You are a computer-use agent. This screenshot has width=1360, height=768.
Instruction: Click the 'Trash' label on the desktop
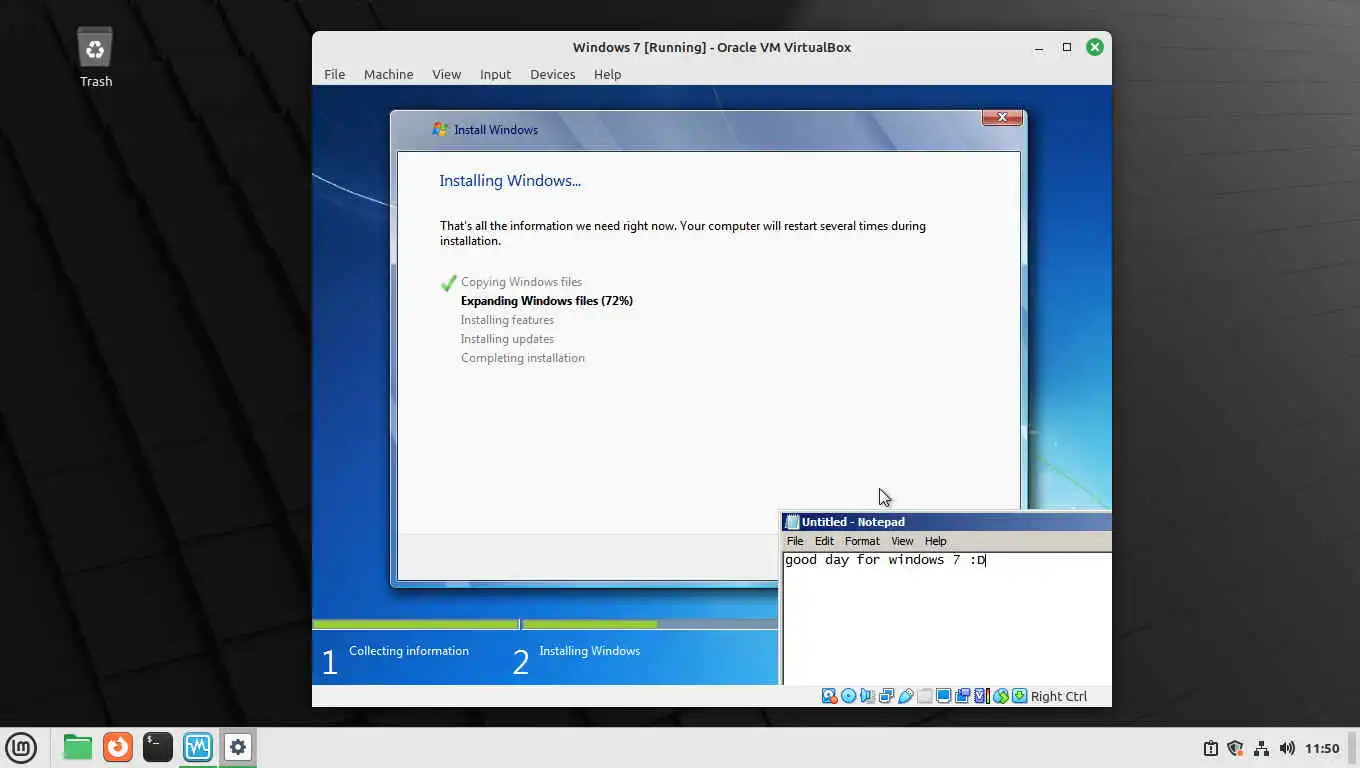point(96,82)
